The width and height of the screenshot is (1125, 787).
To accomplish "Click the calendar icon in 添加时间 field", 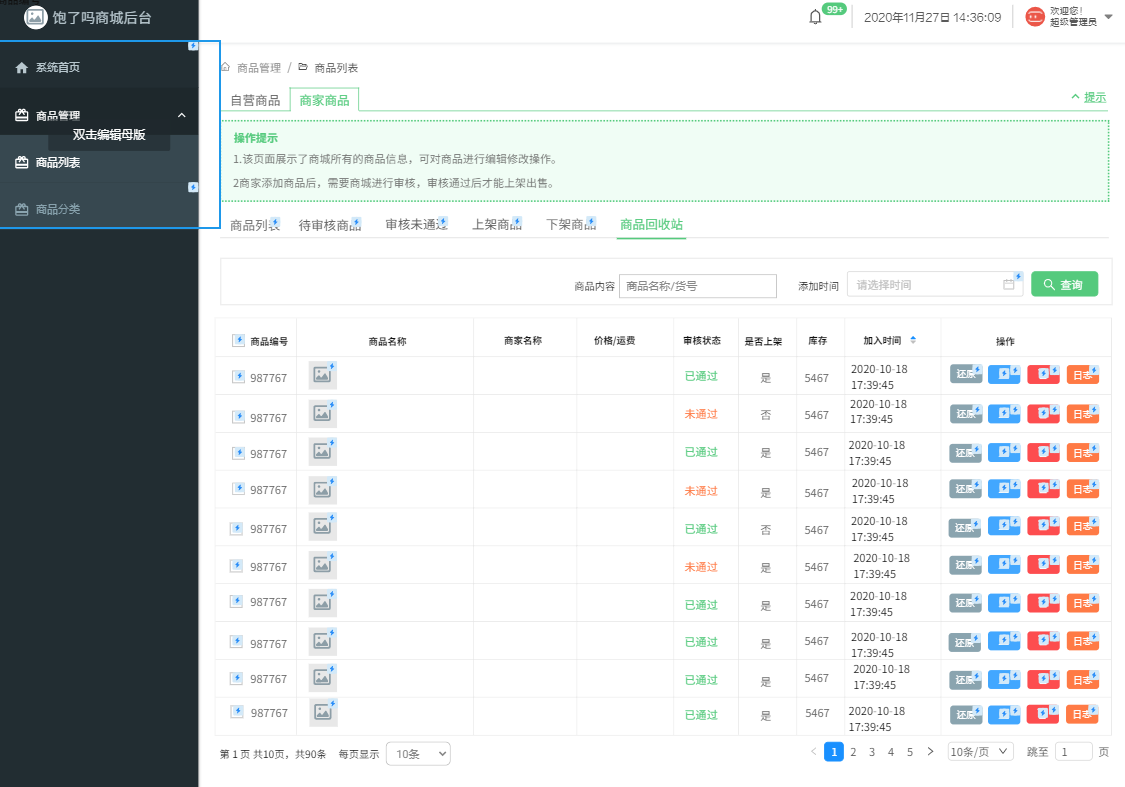I will [1008, 284].
